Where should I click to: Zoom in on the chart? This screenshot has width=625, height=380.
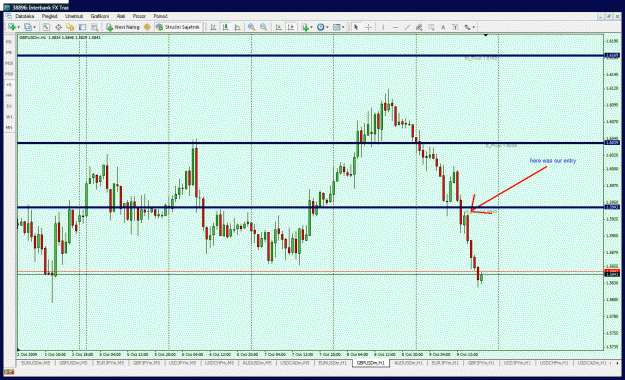[x=252, y=27]
